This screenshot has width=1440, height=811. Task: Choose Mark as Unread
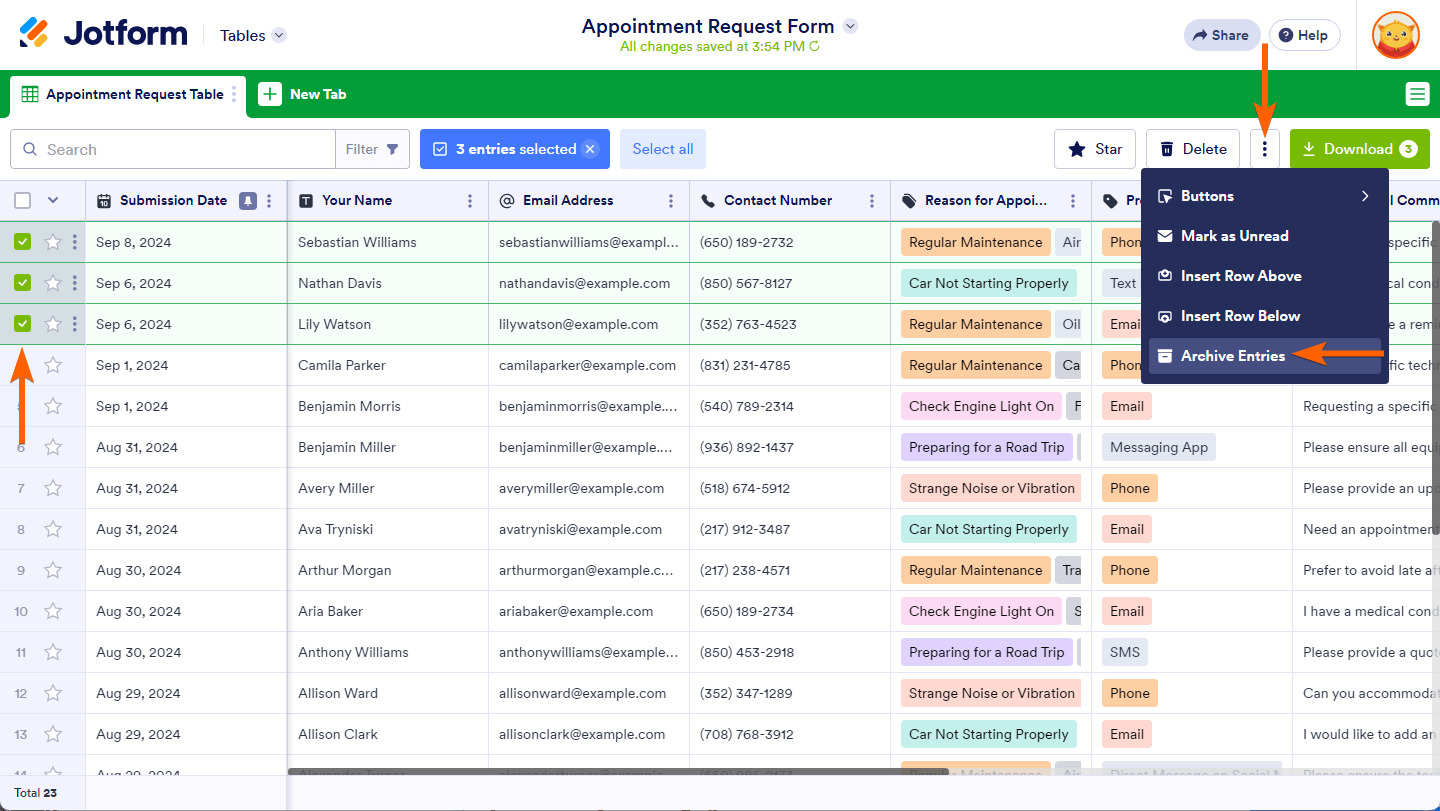pyautogui.click(x=1265, y=236)
